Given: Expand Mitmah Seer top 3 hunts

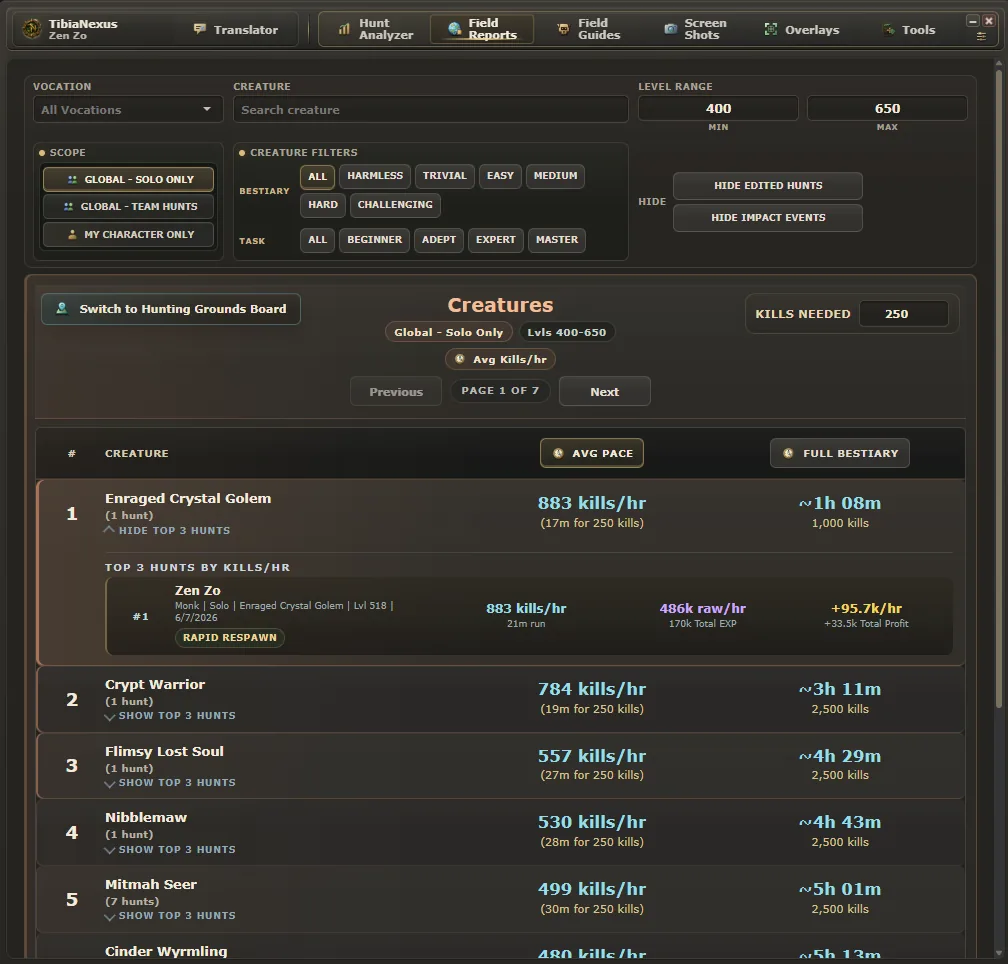Looking at the screenshot, I should pos(170,916).
